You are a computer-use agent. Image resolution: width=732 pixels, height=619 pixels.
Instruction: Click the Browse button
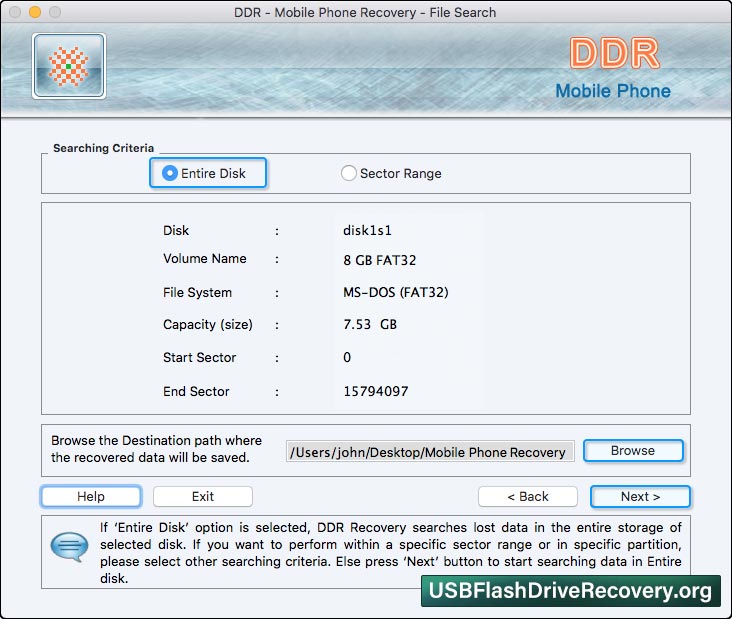coord(633,451)
